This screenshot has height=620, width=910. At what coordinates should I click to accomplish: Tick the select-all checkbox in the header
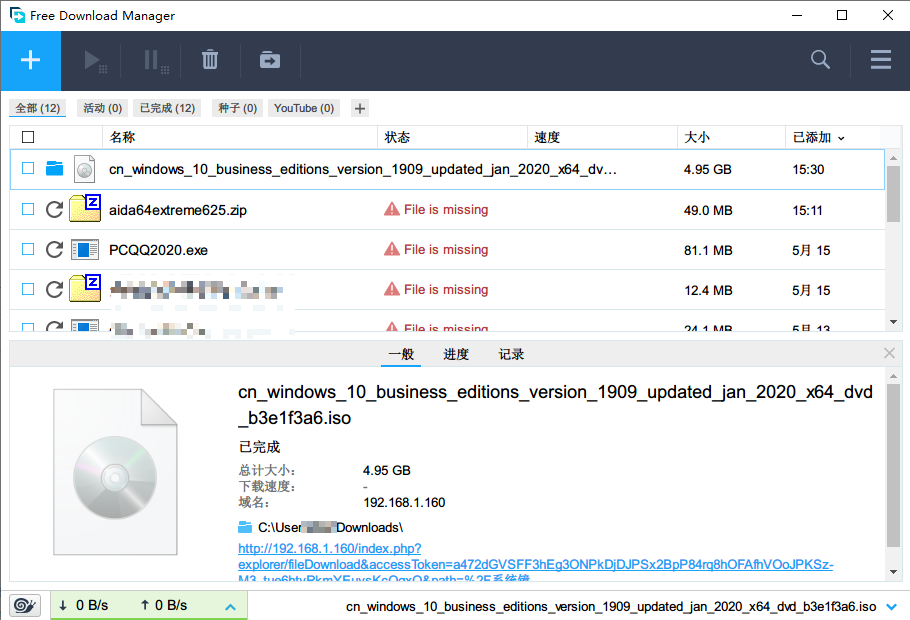(28, 137)
